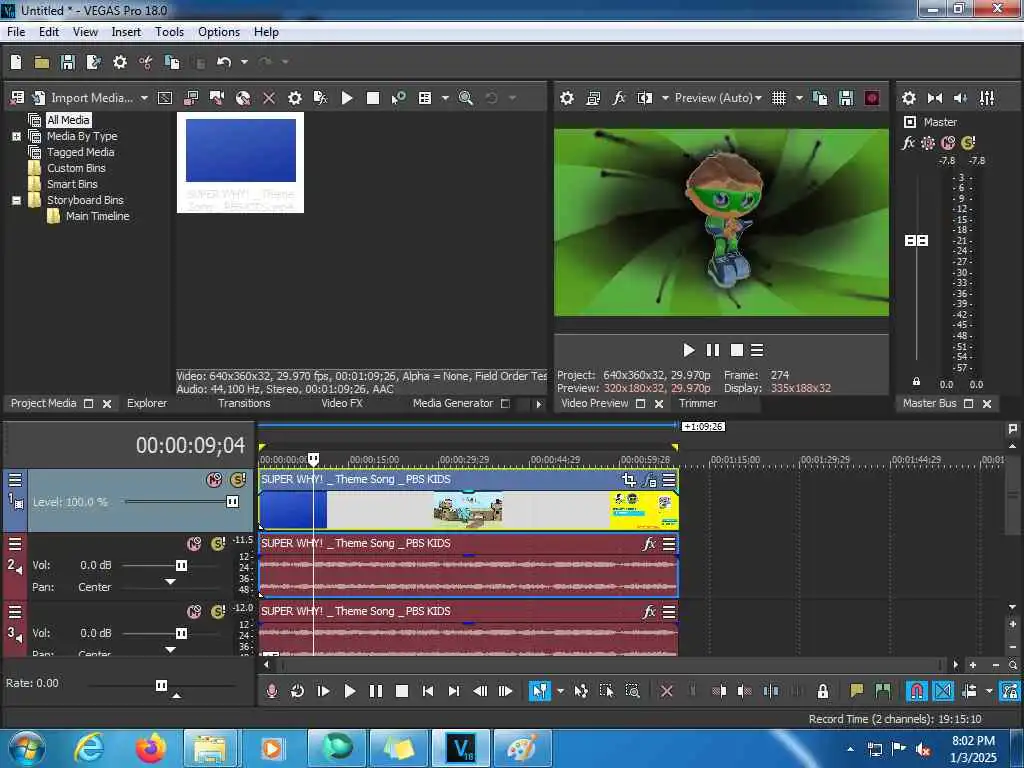Open the Options menu
Screen dimensions: 1024x768
pyautogui.click(x=219, y=32)
